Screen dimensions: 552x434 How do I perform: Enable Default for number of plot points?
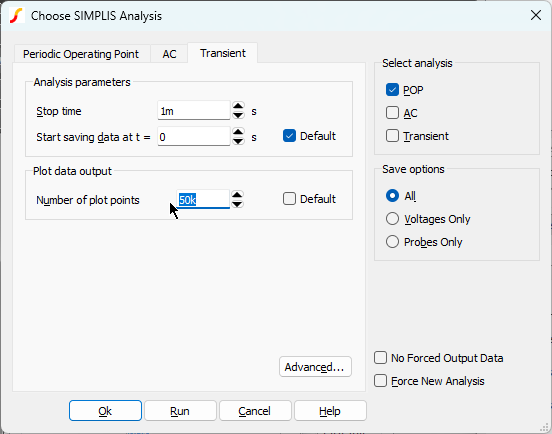tap(289, 199)
